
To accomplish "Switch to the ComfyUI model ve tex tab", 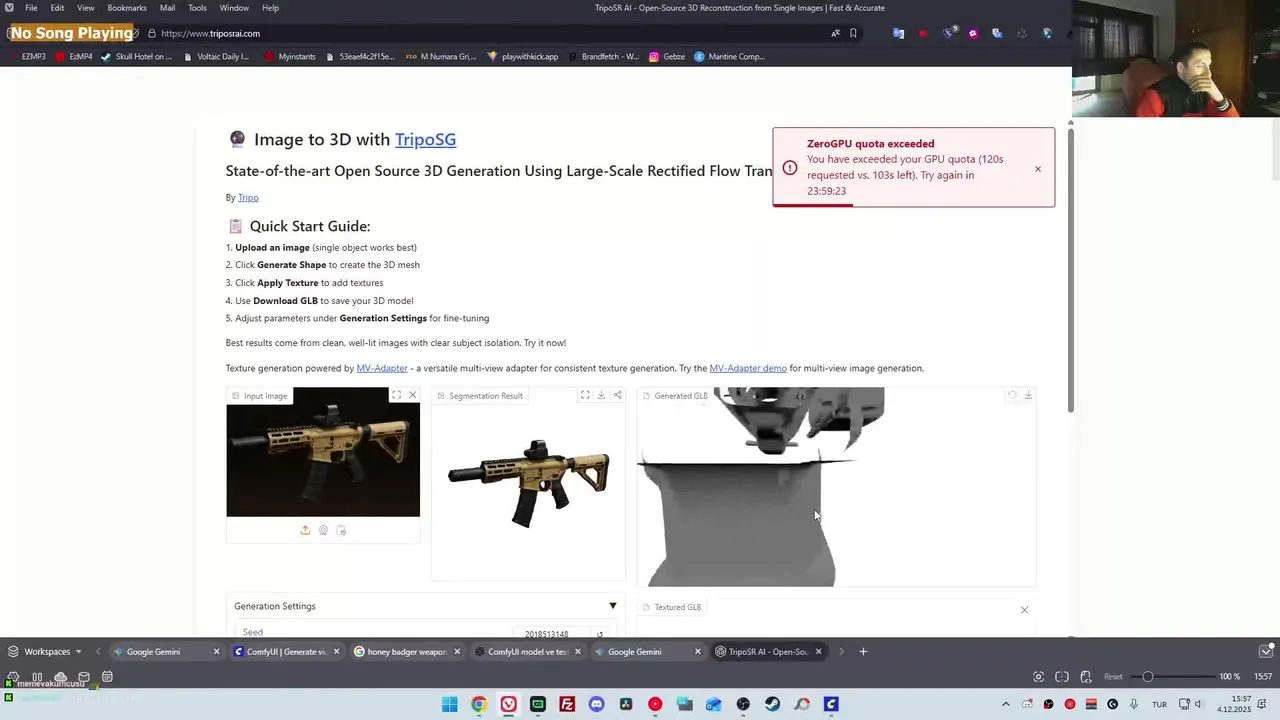I will pos(527,652).
